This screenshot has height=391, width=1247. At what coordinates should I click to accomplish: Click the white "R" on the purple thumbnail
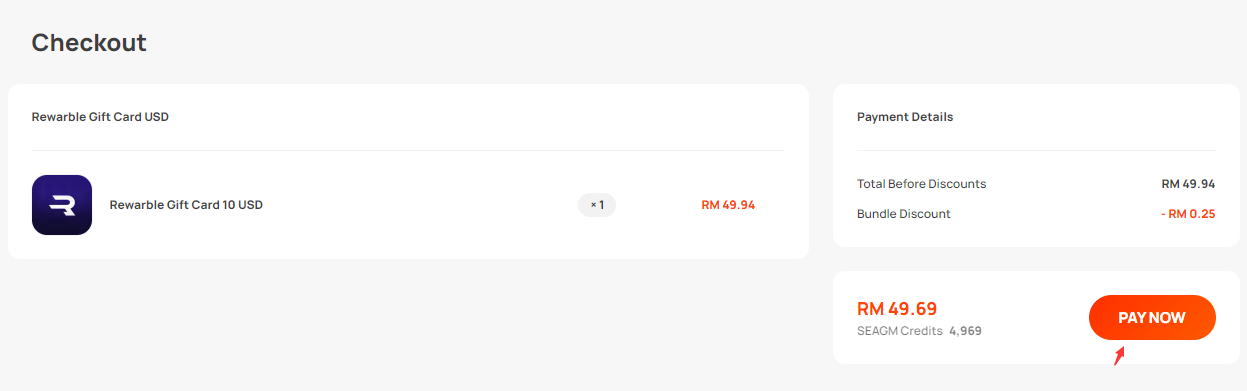(x=62, y=205)
